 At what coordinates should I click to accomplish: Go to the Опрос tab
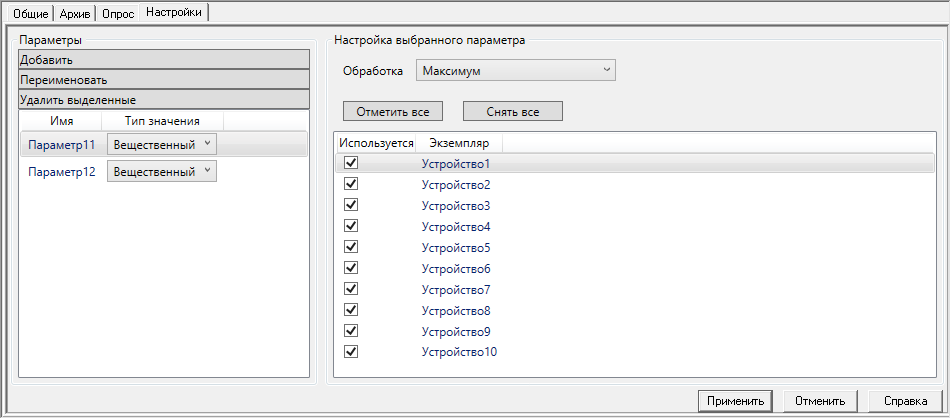(x=118, y=14)
